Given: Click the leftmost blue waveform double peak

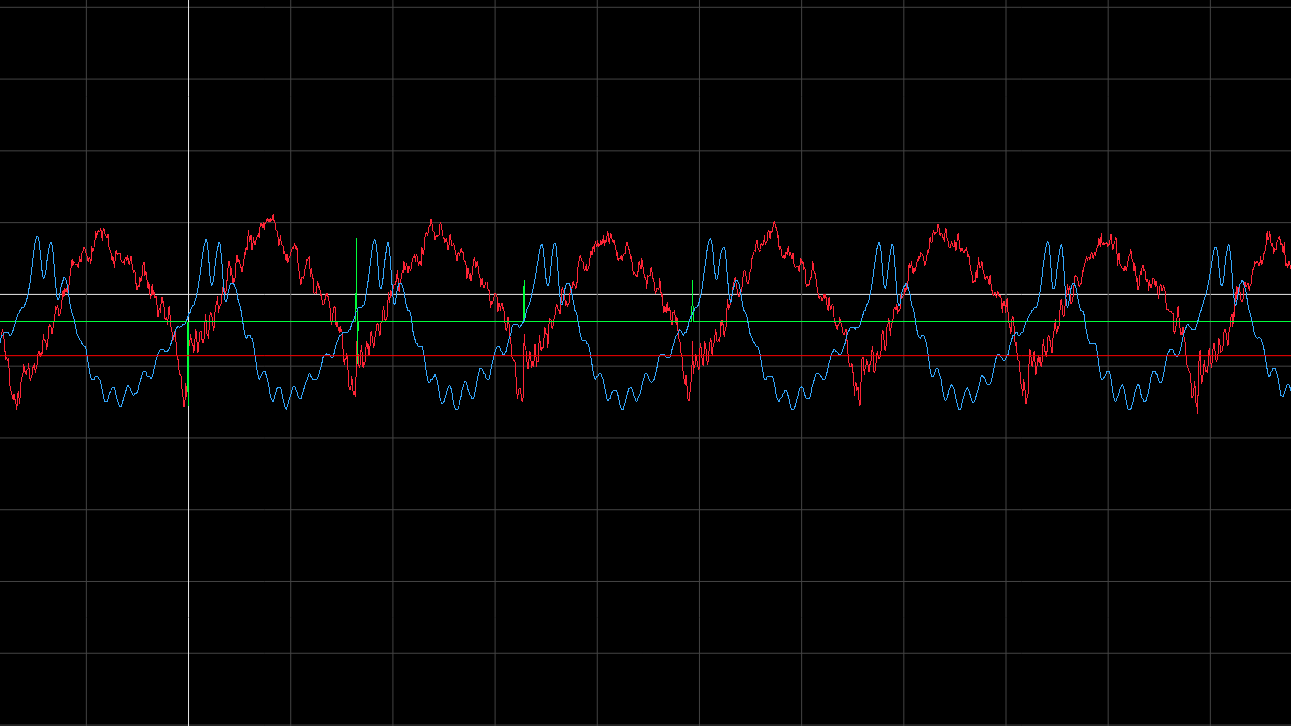Looking at the screenshot, I should coord(43,243).
